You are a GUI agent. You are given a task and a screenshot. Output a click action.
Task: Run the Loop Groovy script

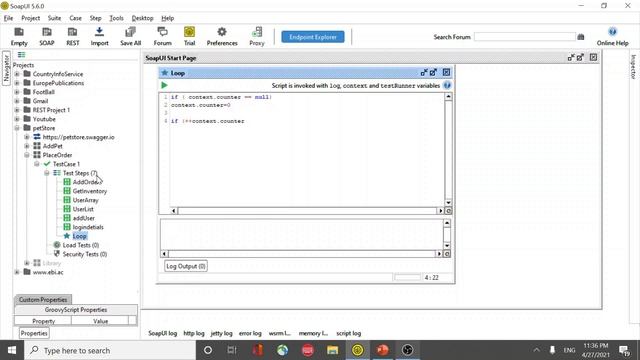click(164, 85)
